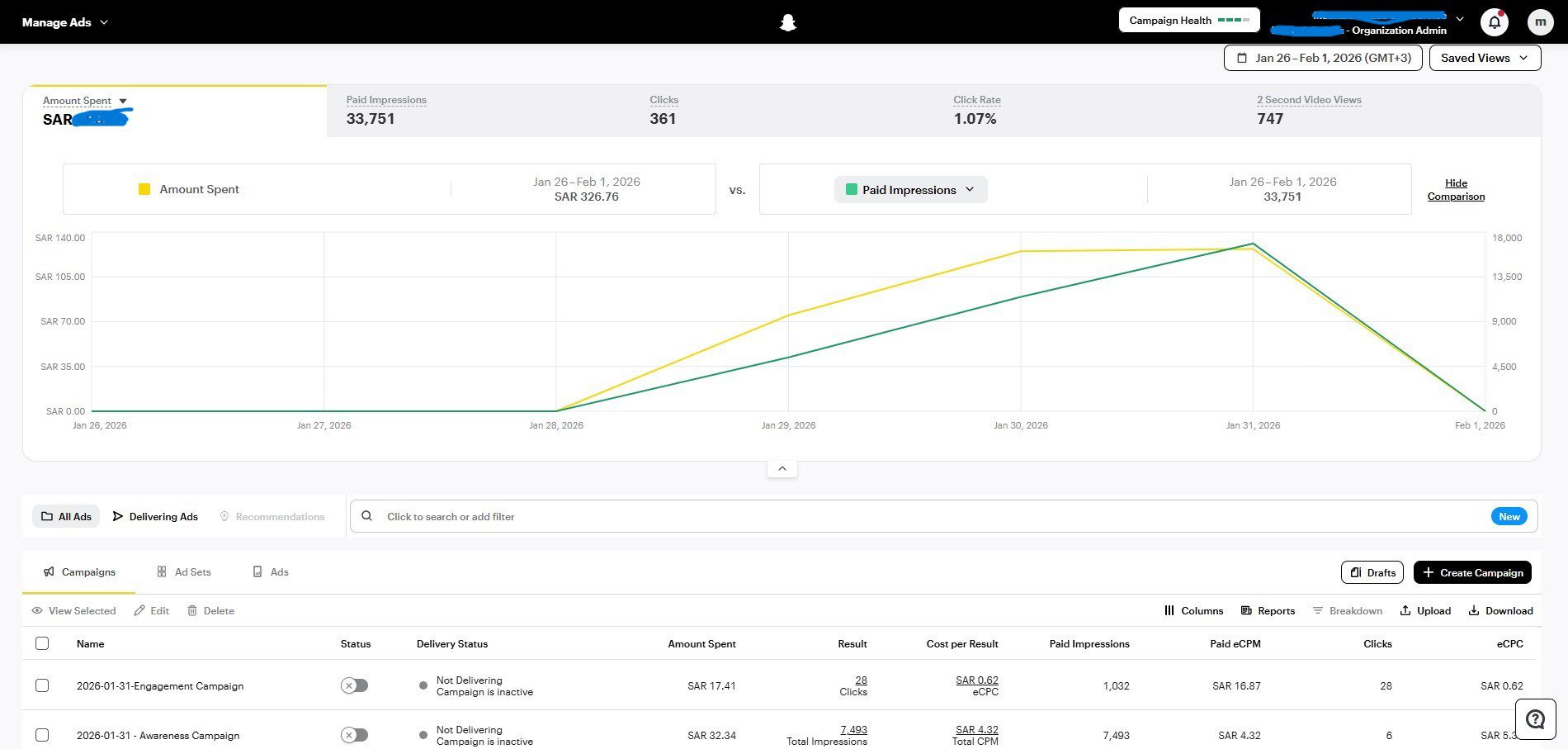Viewport: 1568px width, 749px height.
Task: Check the select-all campaigns checkbox
Action: coord(42,643)
